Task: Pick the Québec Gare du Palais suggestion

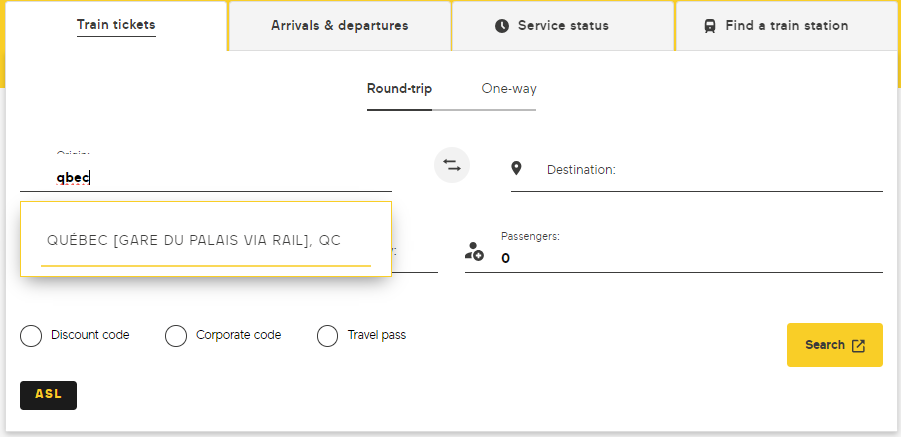Action: click(x=194, y=241)
